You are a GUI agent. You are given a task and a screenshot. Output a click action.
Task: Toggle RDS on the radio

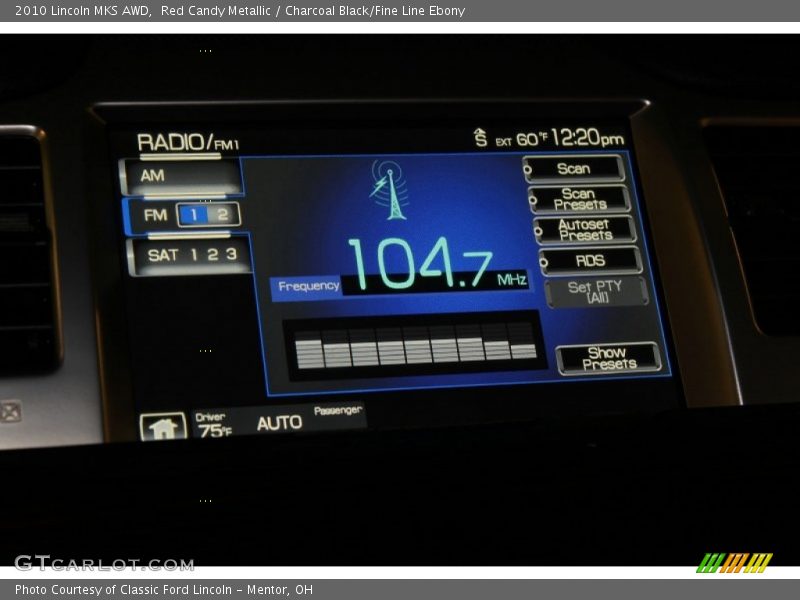coord(591,261)
